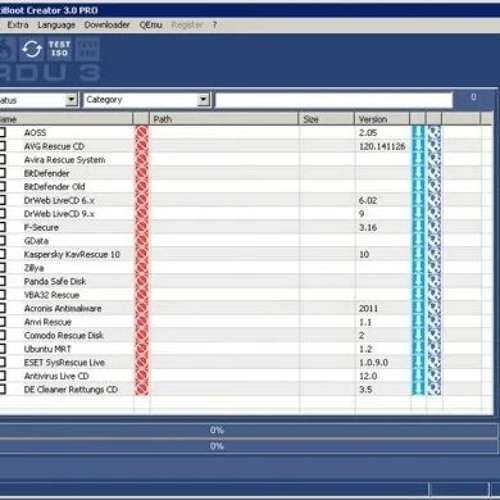Select the GData row name
Image resolution: width=500 pixels, height=500 pixels.
(36, 241)
